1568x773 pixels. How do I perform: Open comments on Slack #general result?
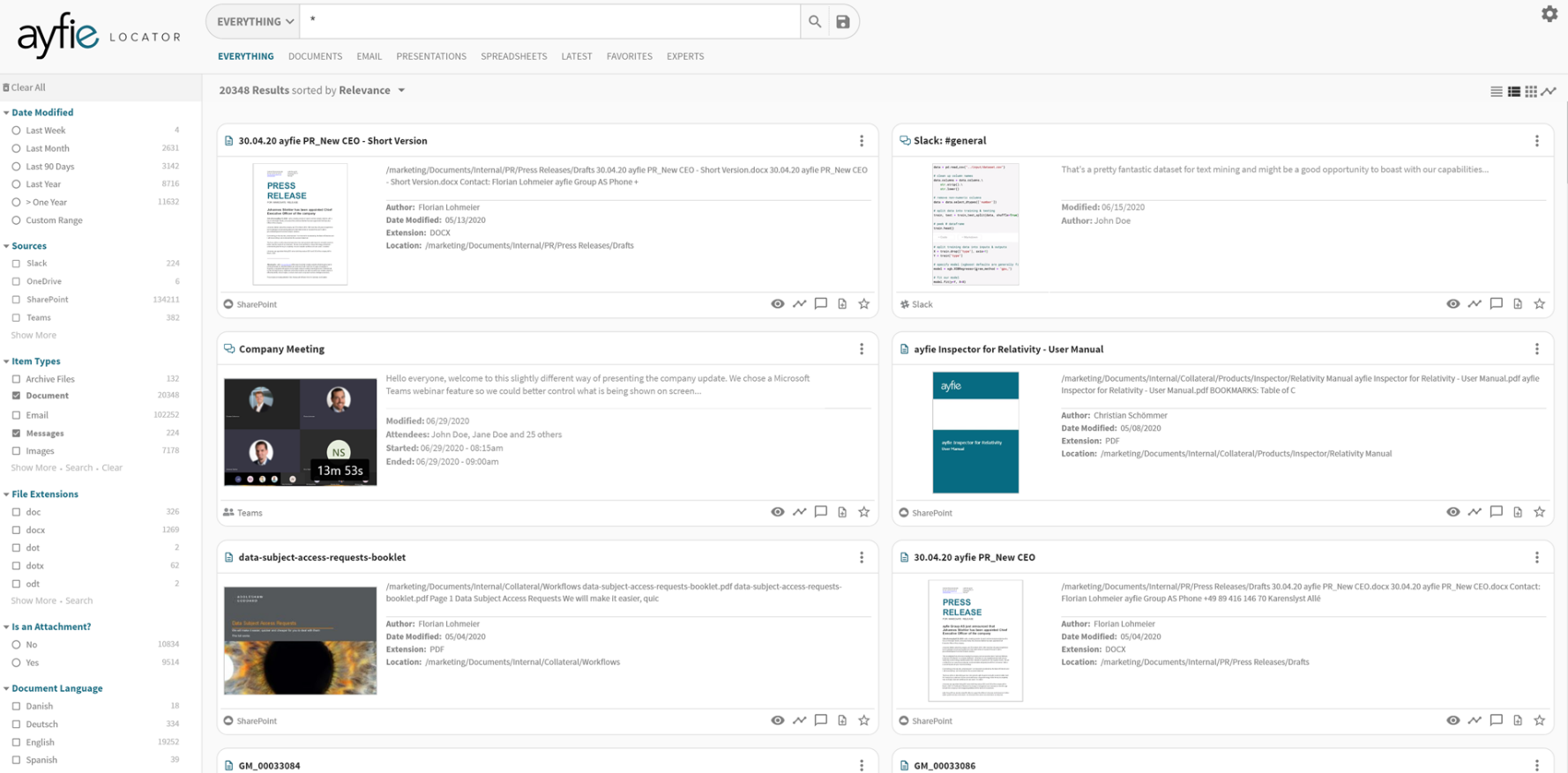1496,304
